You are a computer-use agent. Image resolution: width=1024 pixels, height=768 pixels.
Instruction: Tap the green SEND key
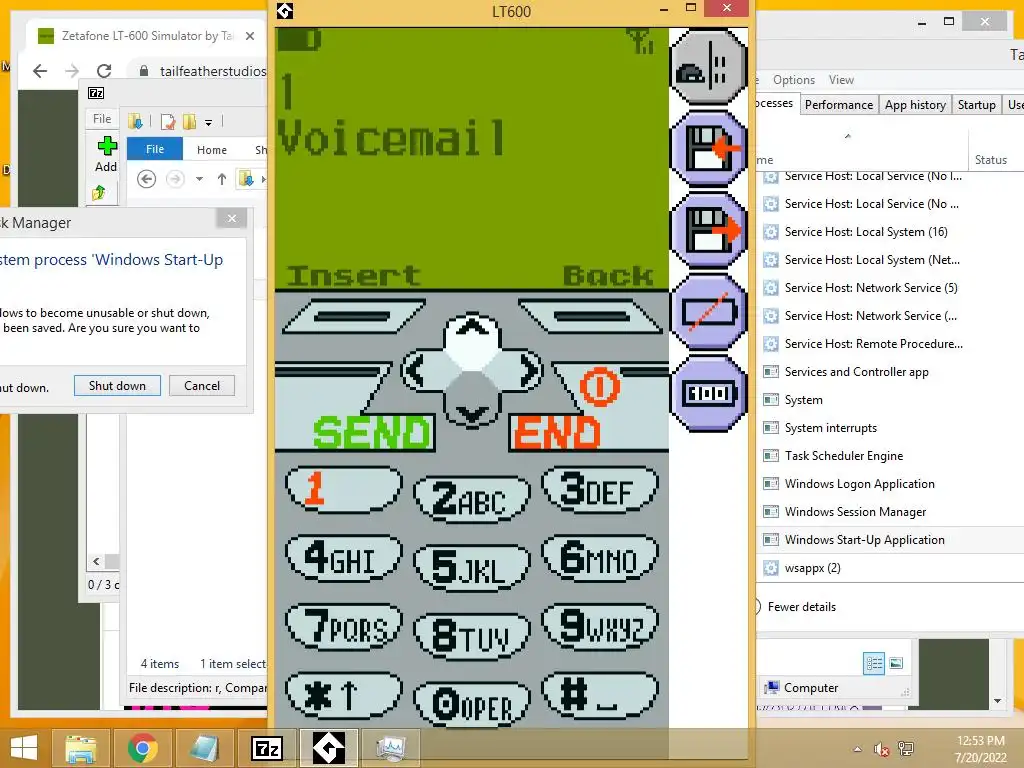372,432
